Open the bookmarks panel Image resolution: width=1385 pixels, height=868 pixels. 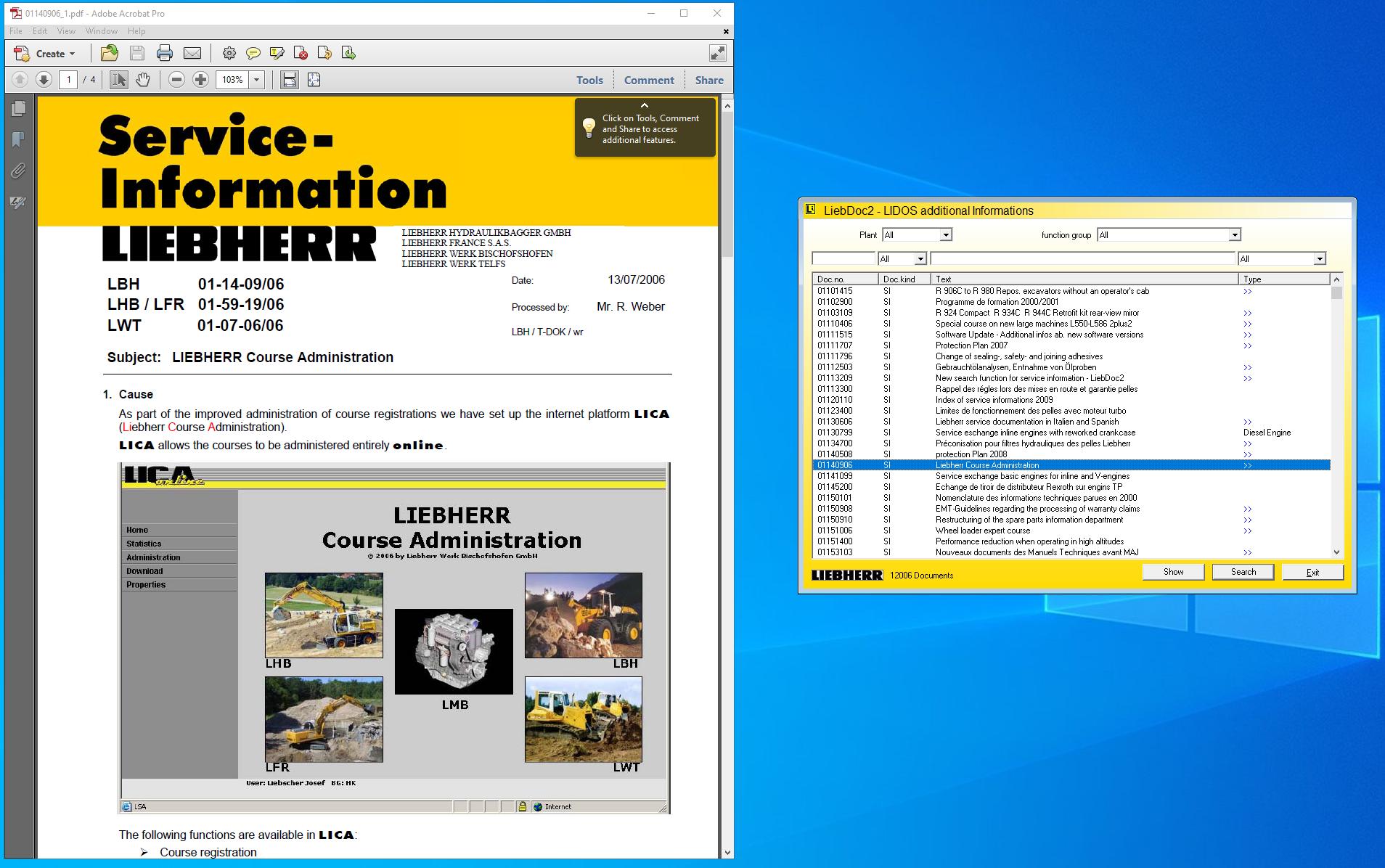[18, 139]
